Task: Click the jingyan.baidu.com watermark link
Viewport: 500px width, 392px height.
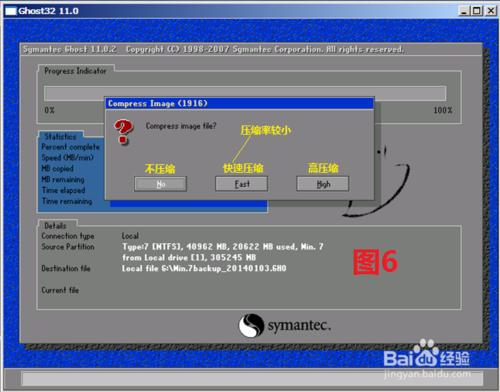Action: point(427,374)
